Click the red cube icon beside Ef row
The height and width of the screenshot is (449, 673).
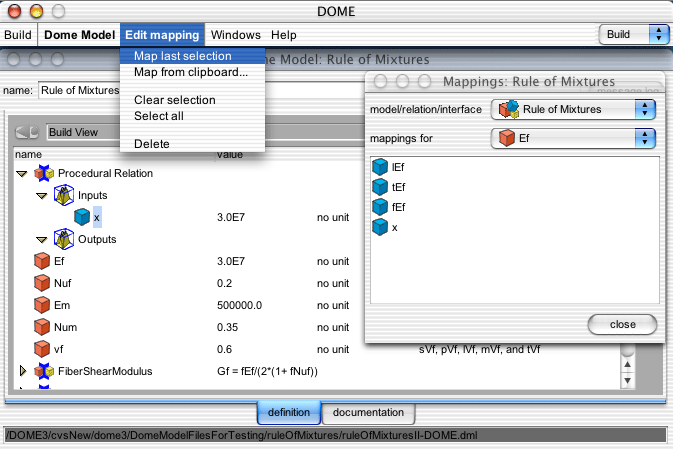click(42, 261)
